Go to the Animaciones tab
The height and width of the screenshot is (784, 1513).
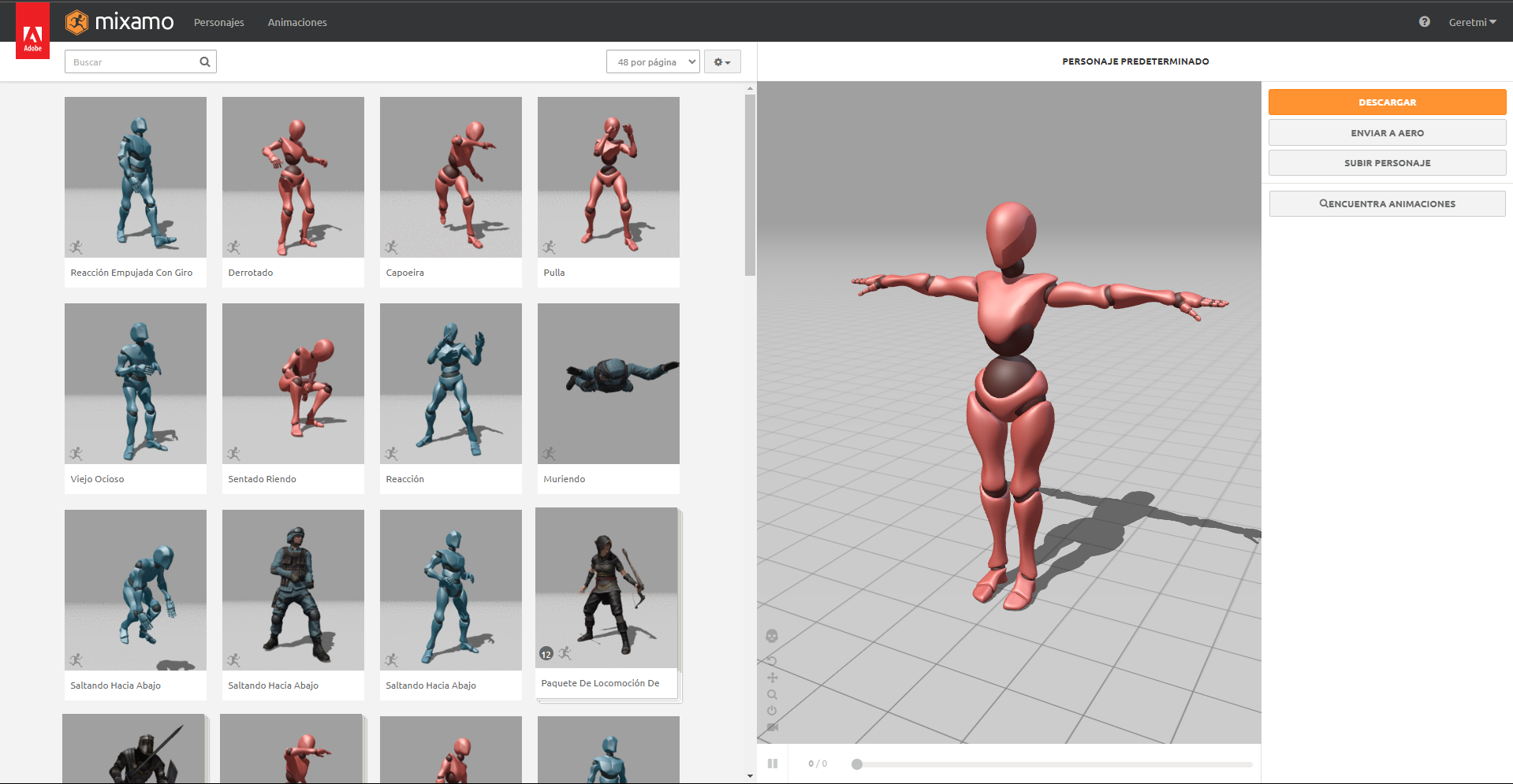click(x=297, y=22)
